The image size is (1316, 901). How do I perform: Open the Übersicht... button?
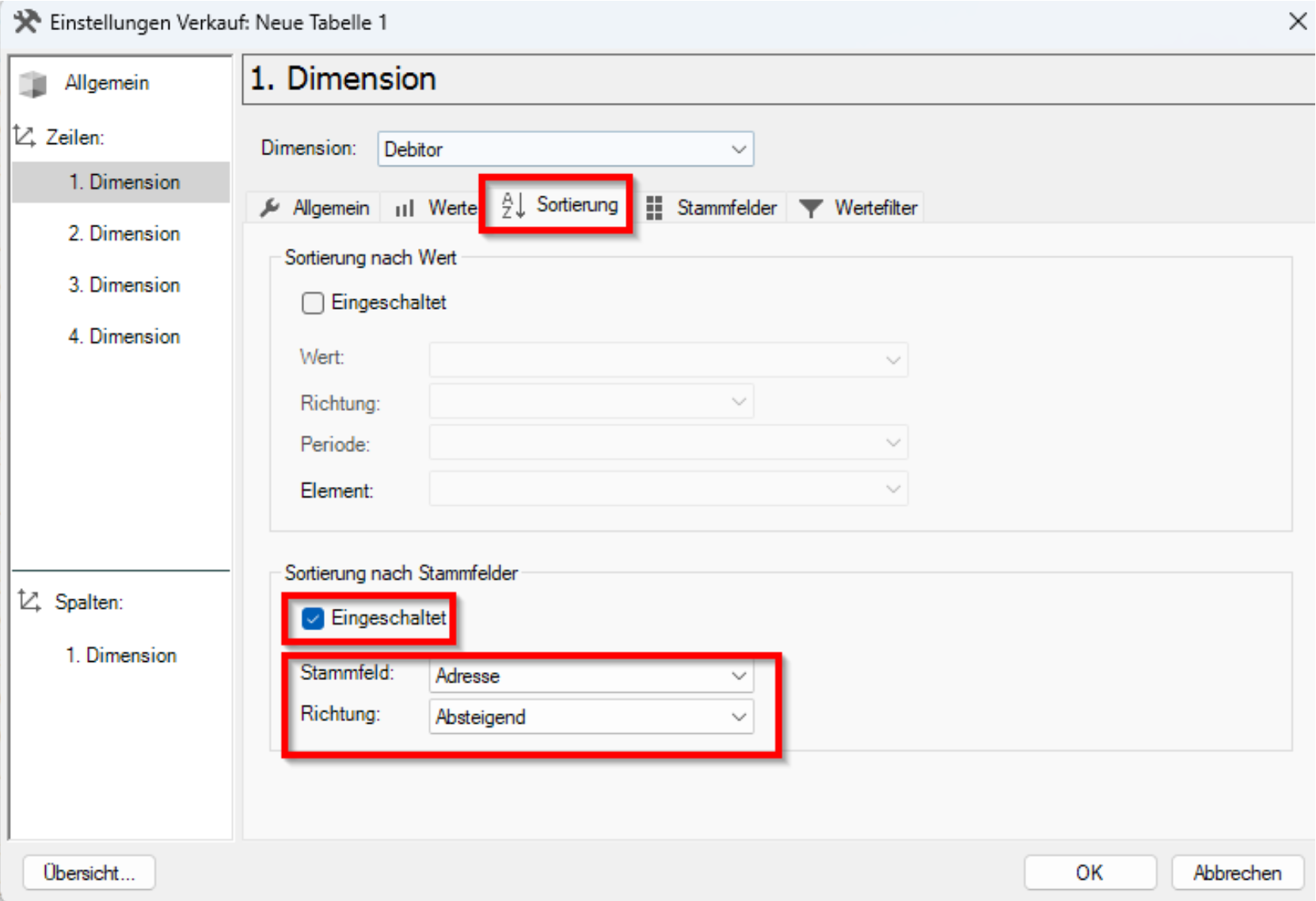89,872
